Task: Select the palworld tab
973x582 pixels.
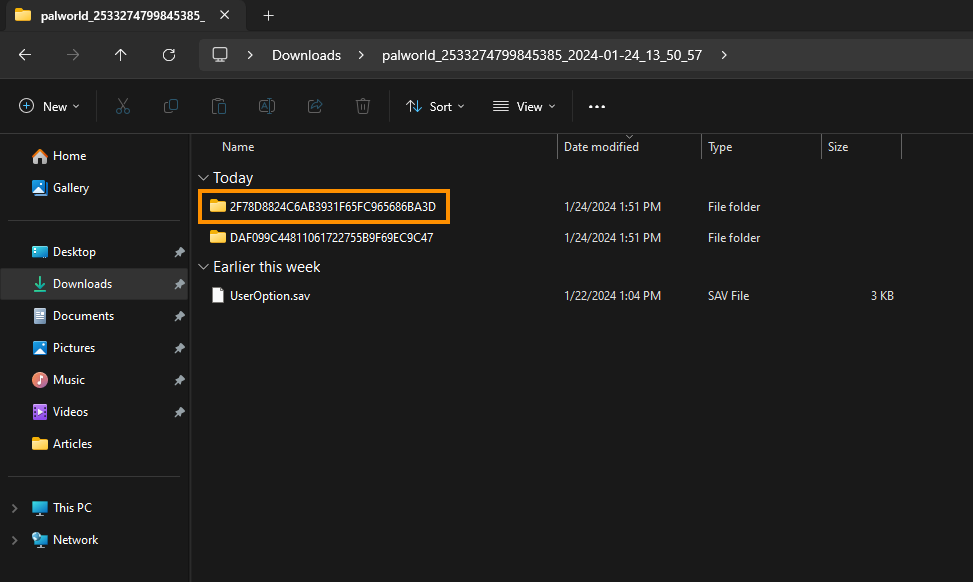Action: 124,16
